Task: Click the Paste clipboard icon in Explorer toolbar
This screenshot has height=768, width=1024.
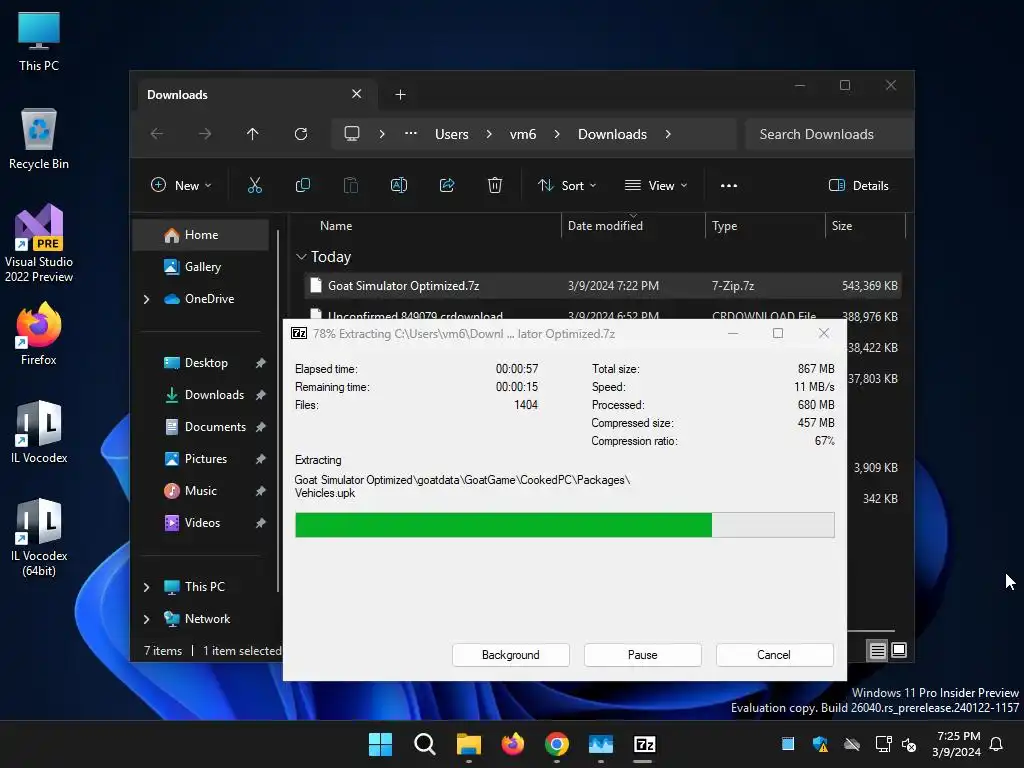Action: [x=351, y=185]
